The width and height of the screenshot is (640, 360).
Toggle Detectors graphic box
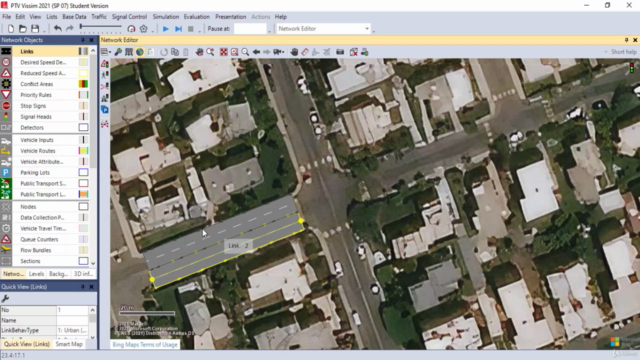[83, 128]
